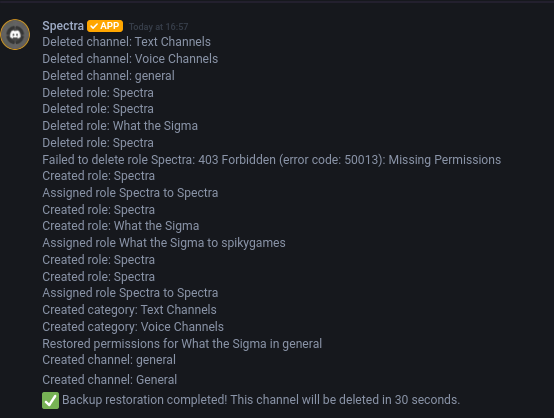Open the Spectra bot avatar profile
554x418 pixels.
pos(15,35)
